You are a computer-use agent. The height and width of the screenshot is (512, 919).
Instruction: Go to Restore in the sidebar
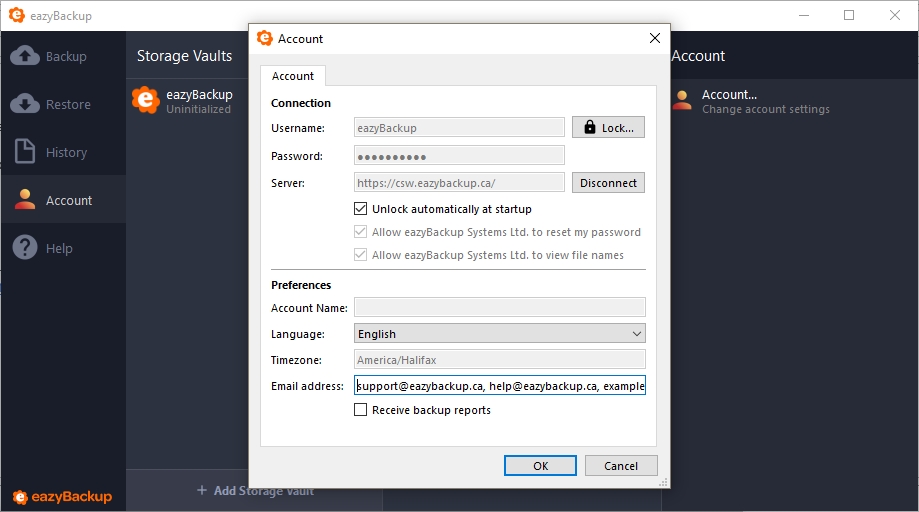pyautogui.click(x=63, y=104)
